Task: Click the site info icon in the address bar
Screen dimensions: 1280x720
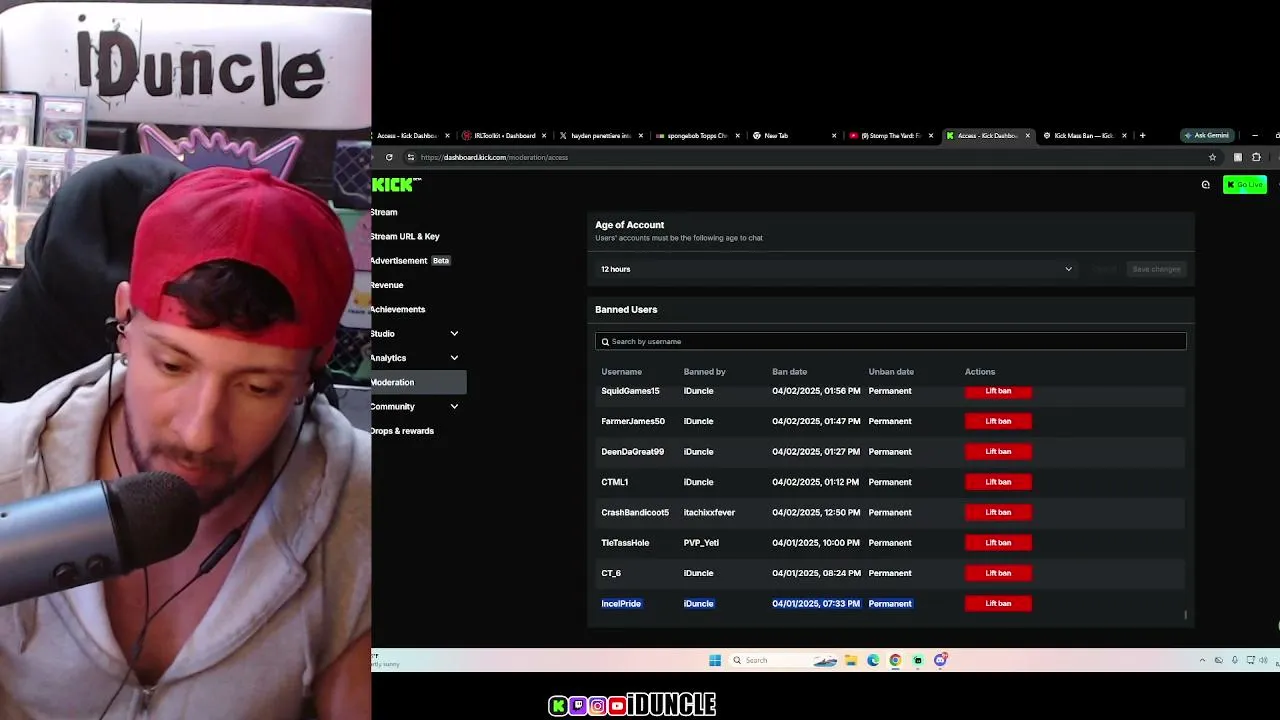Action: pos(410,157)
